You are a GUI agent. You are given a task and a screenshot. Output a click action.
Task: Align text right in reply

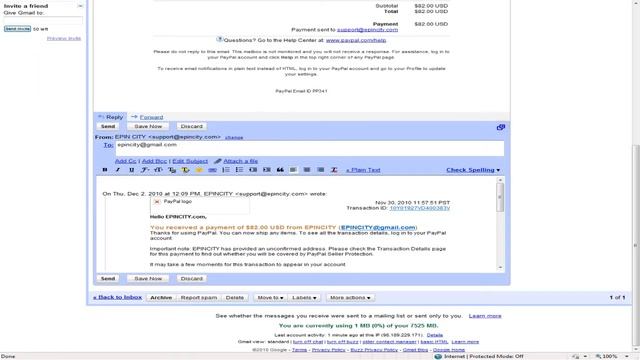click(320, 170)
